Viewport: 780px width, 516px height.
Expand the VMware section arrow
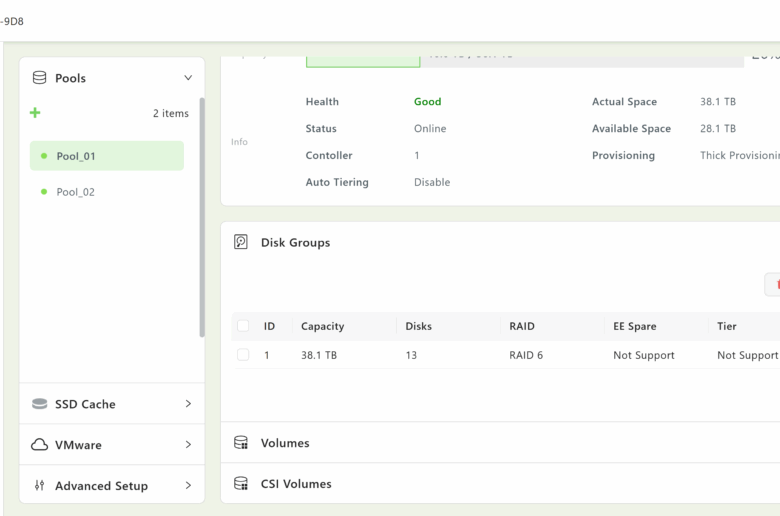(188, 445)
